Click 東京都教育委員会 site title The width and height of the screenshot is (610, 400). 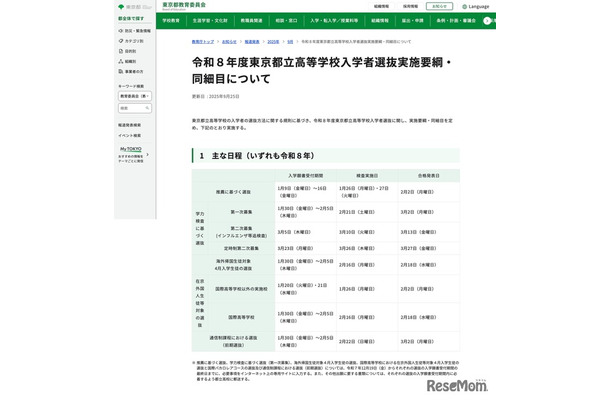[184, 5]
